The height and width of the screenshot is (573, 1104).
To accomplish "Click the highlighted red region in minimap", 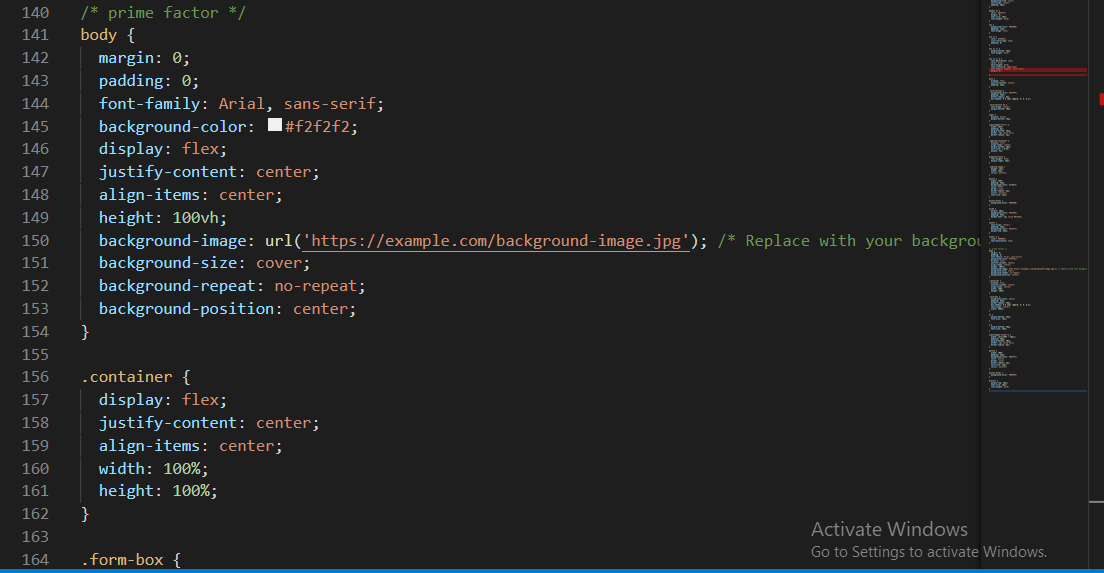I will tap(1038, 71).
